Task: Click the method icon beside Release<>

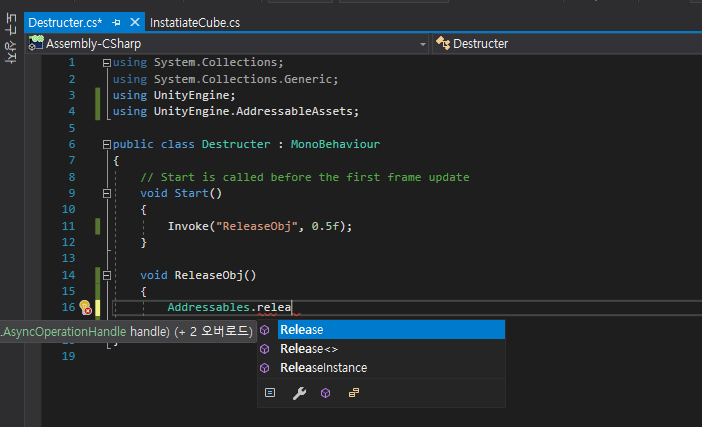Action: (x=265, y=349)
